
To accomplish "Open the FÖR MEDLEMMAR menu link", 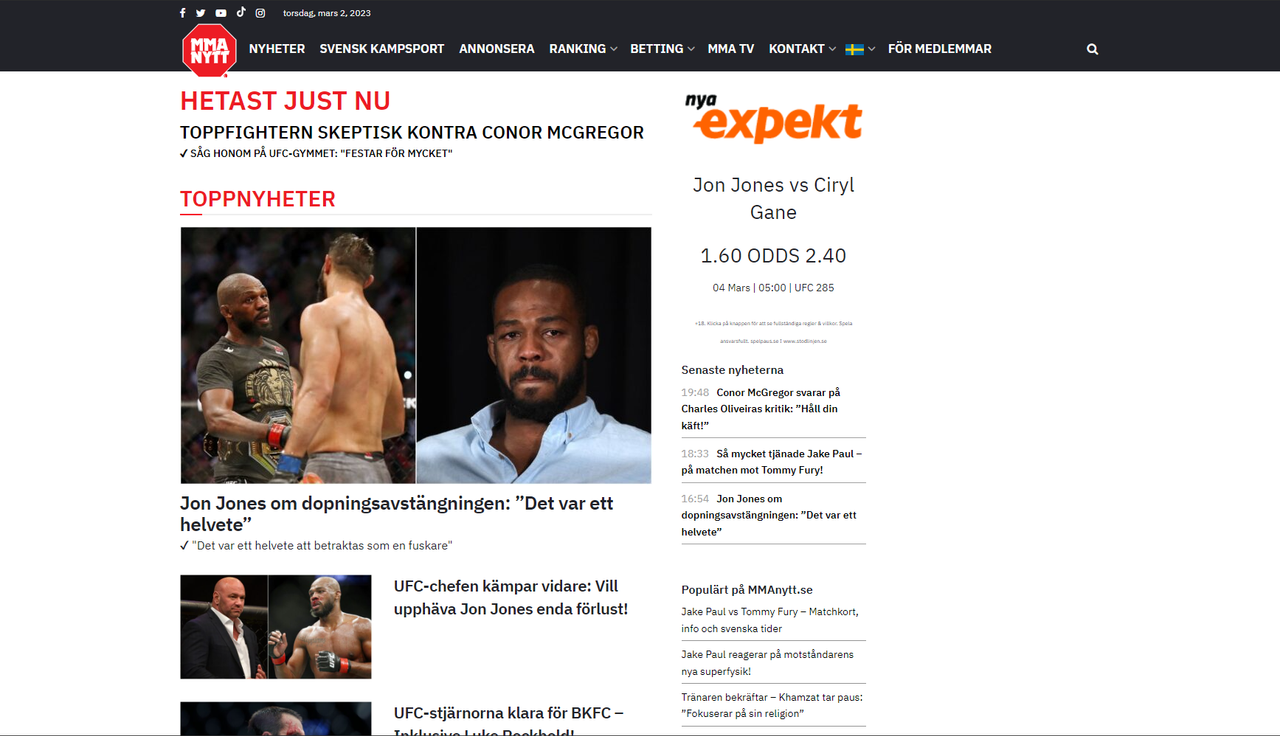I will pos(940,49).
